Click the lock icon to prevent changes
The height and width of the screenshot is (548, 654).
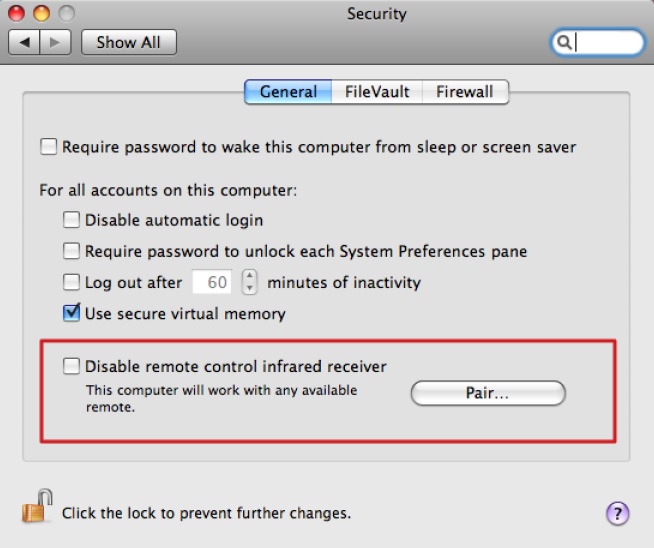coord(35,509)
